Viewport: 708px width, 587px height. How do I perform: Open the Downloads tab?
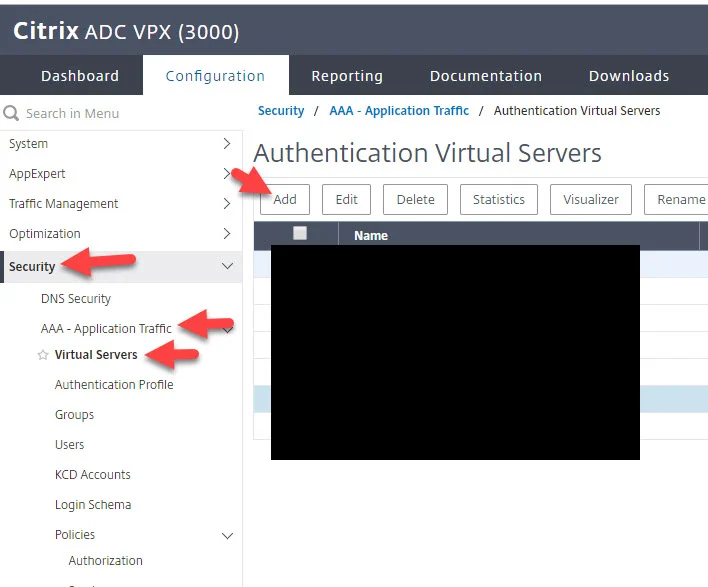(x=629, y=76)
